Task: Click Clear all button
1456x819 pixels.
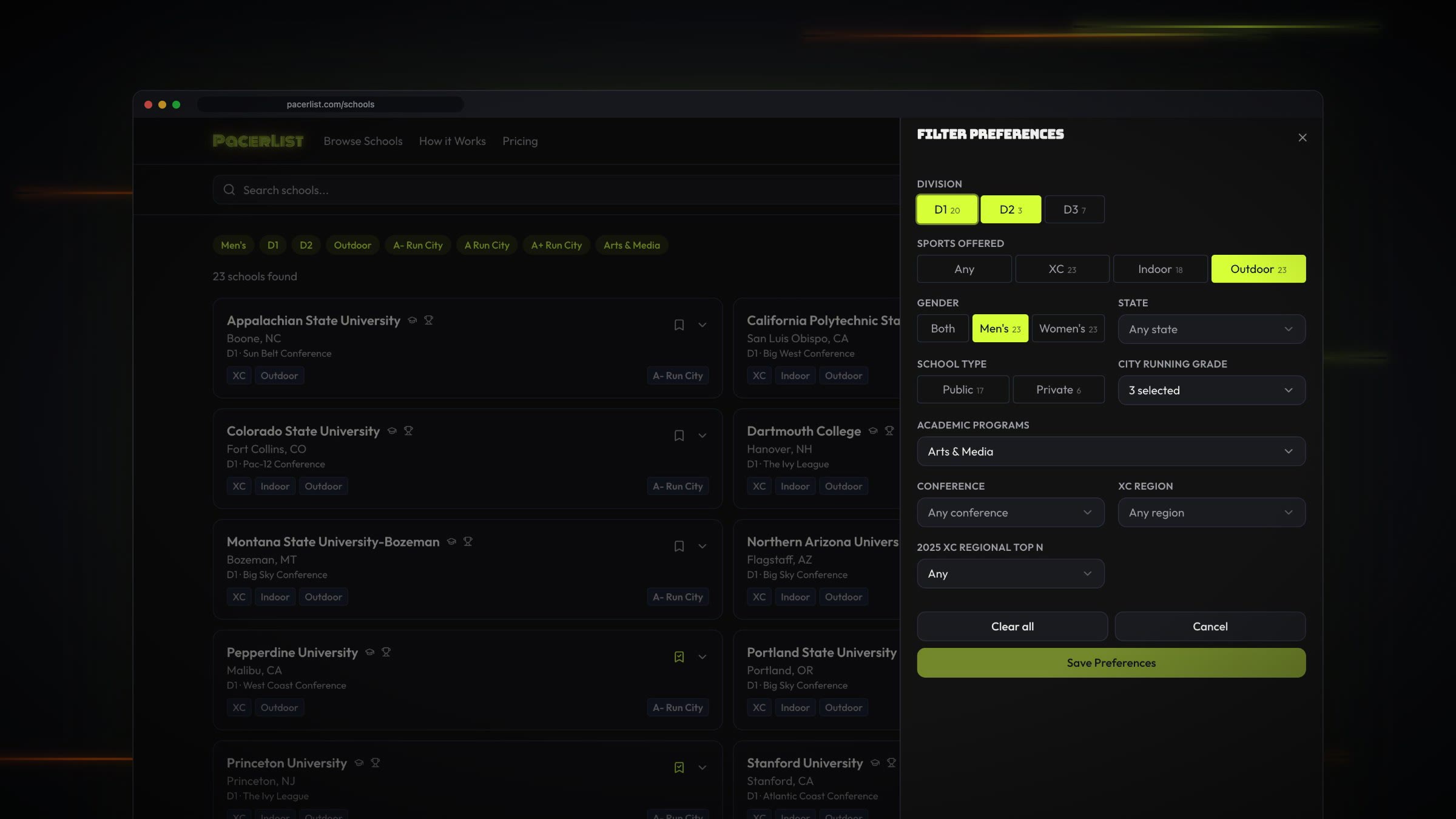Action: coord(1012,626)
